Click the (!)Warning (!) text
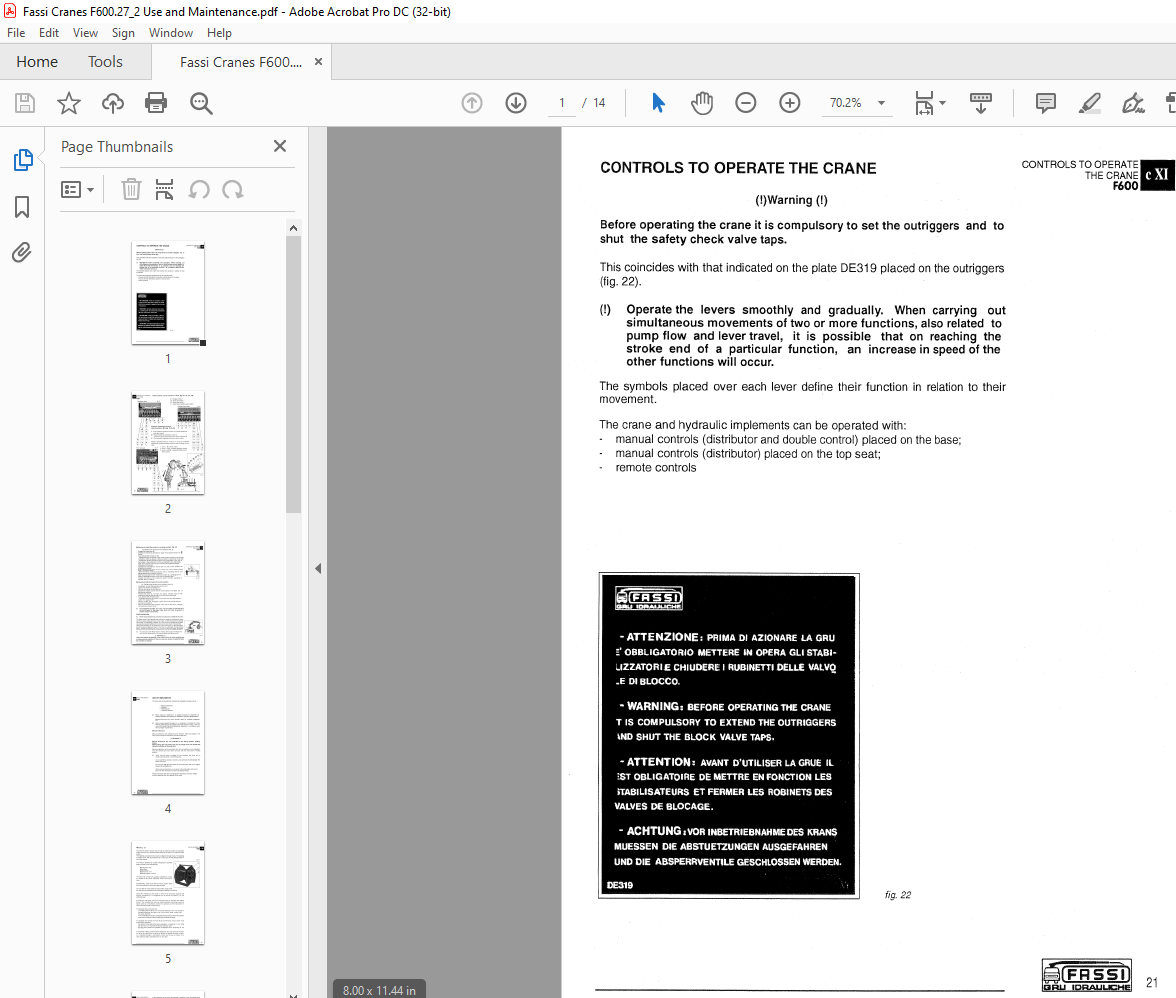1176x998 pixels. tap(791, 200)
